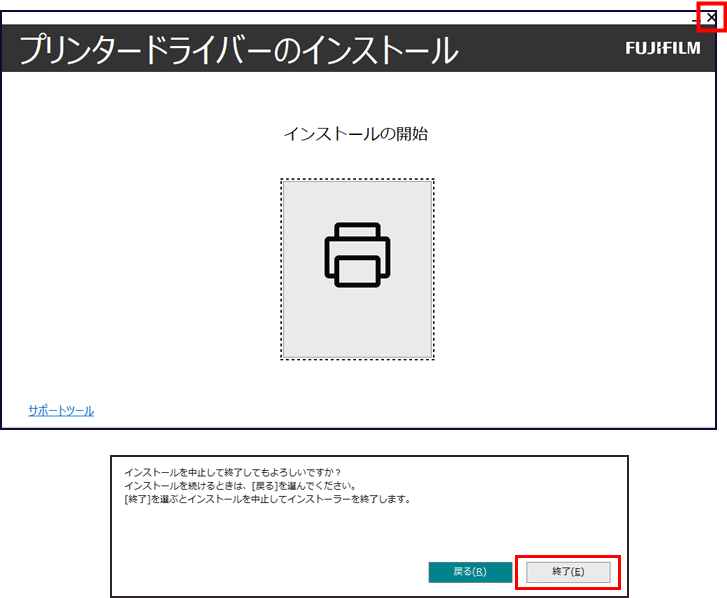Viewport: 727px width, 598px height.
Task: Click the プリンタードライバーのインストール title
Action: tap(238, 48)
